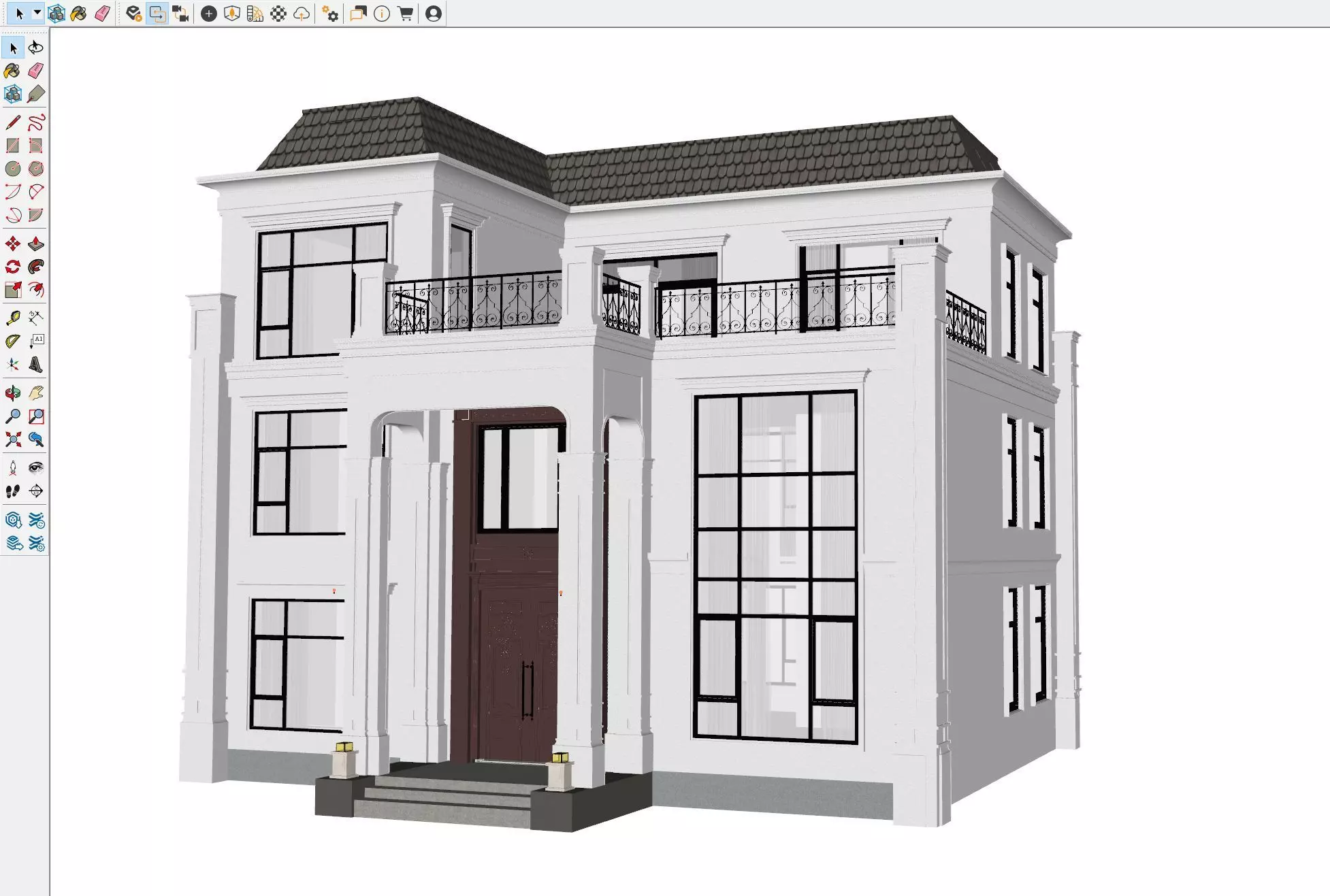The width and height of the screenshot is (1330, 896).
Task: Select the Pie tool
Action: coord(36,215)
